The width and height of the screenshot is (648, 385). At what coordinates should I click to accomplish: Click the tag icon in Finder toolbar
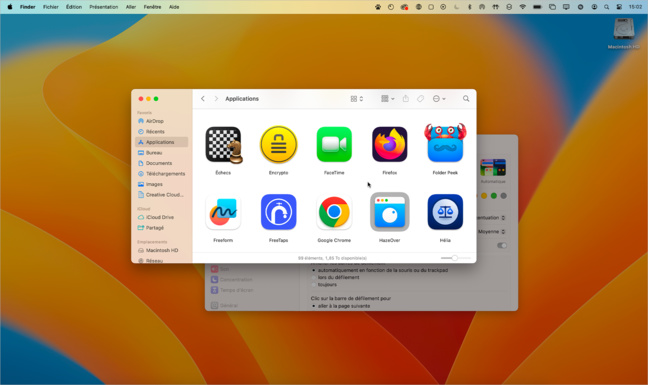(420, 99)
